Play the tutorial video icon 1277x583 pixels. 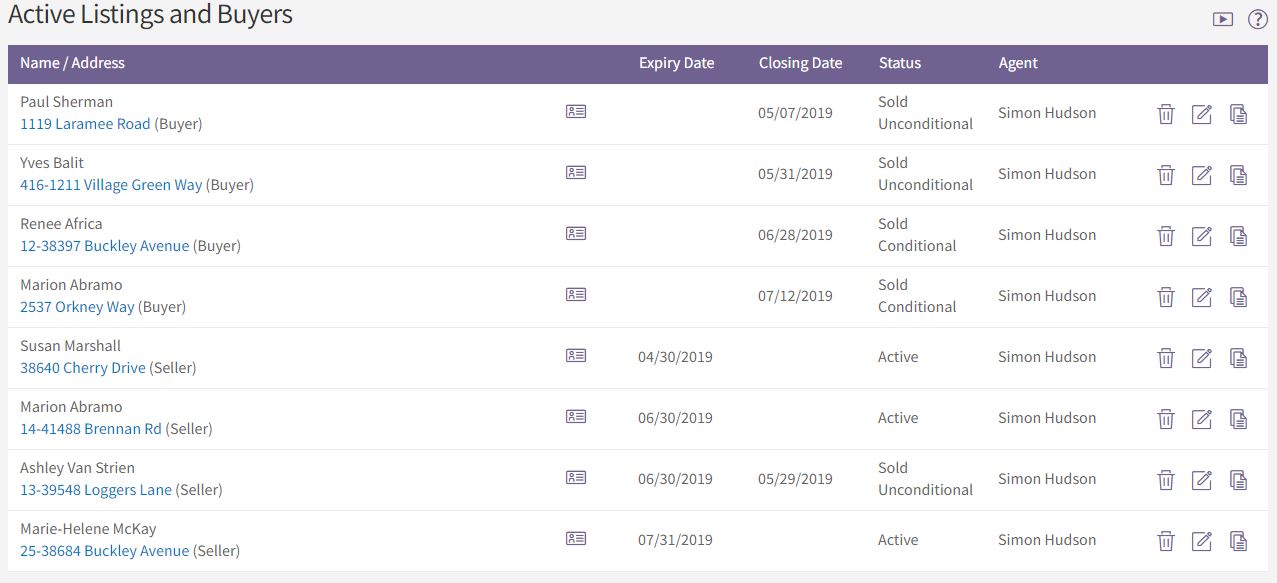1223,19
